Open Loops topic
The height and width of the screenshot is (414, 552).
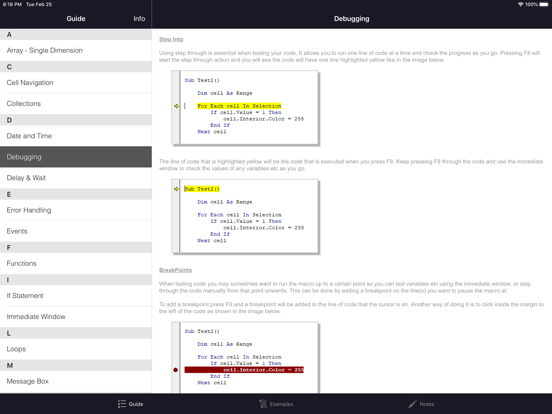(76, 349)
